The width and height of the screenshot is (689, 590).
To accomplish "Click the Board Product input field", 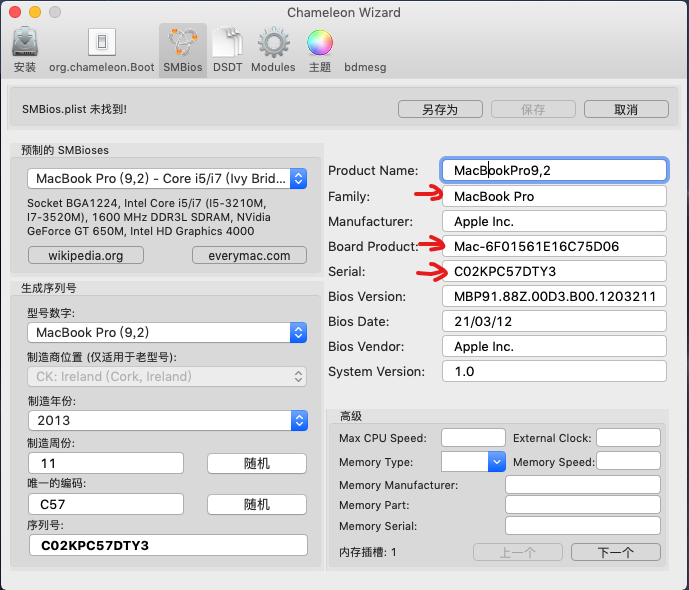I will 554,246.
